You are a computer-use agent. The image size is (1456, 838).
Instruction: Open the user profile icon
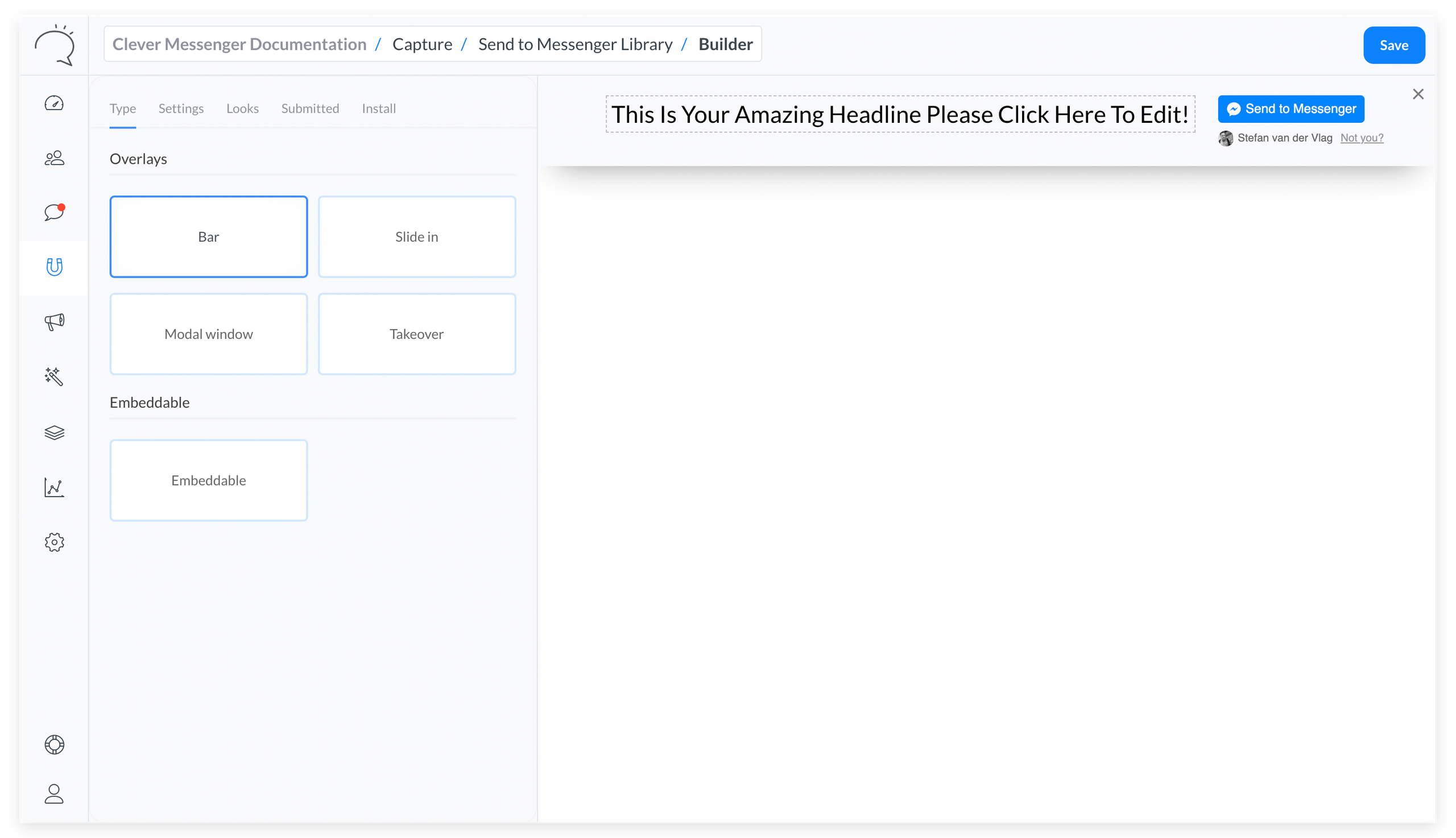(54, 794)
